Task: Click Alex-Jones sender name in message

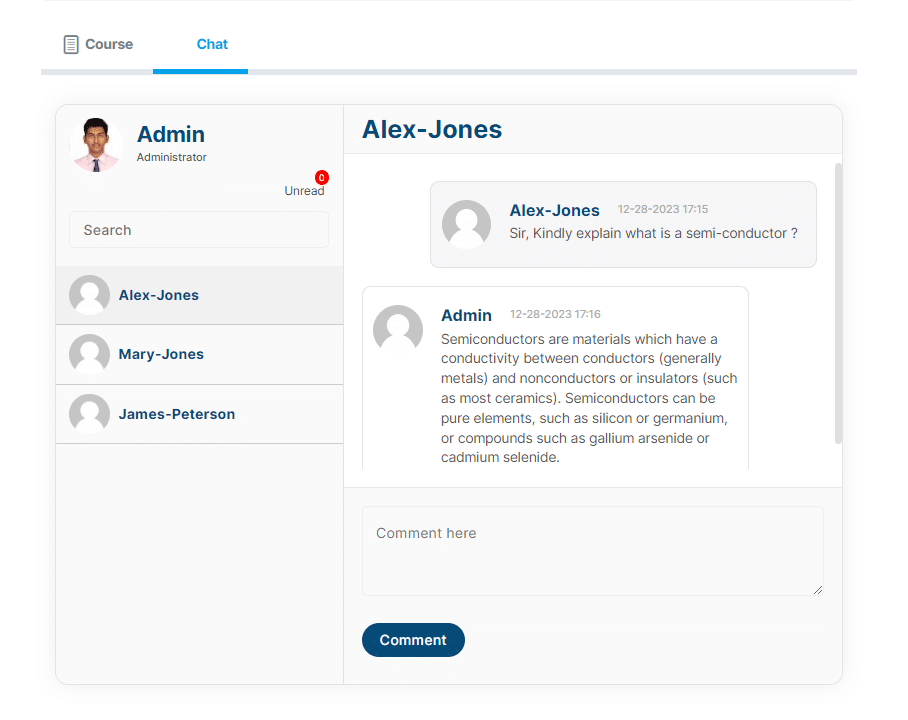Action: pyautogui.click(x=554, y=210)
